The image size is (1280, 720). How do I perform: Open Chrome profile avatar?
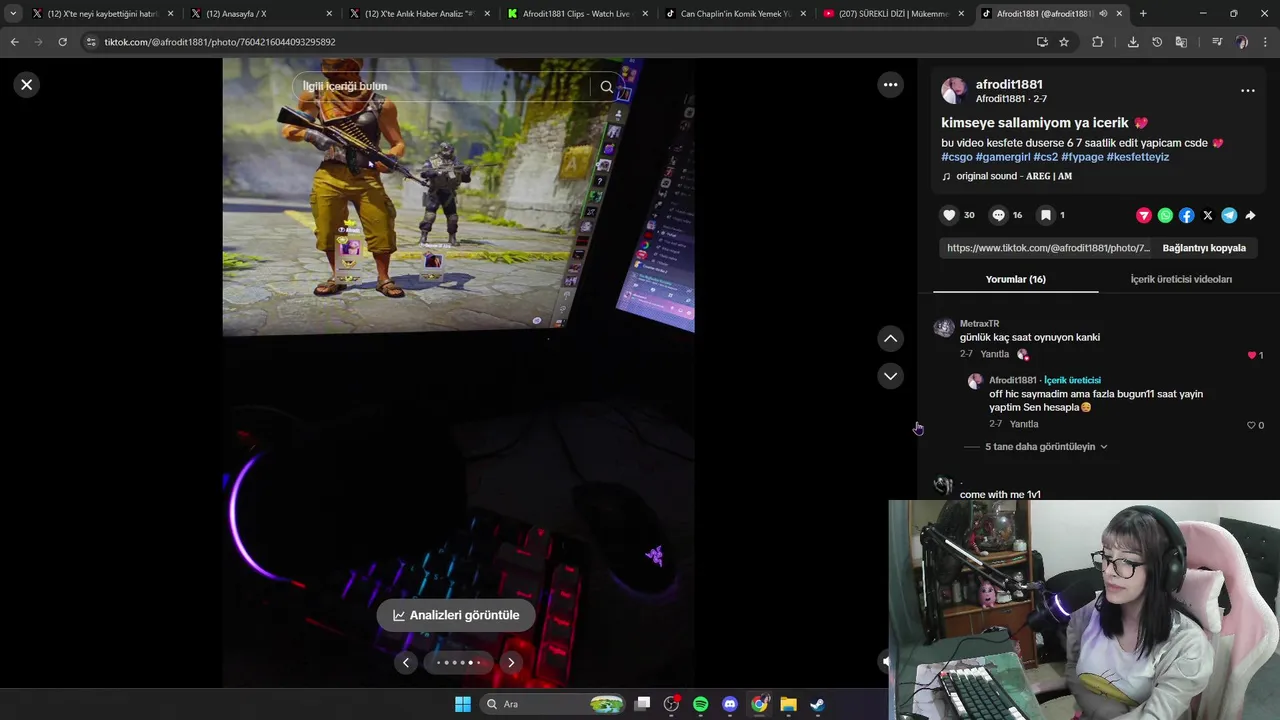click(1242, 42)
